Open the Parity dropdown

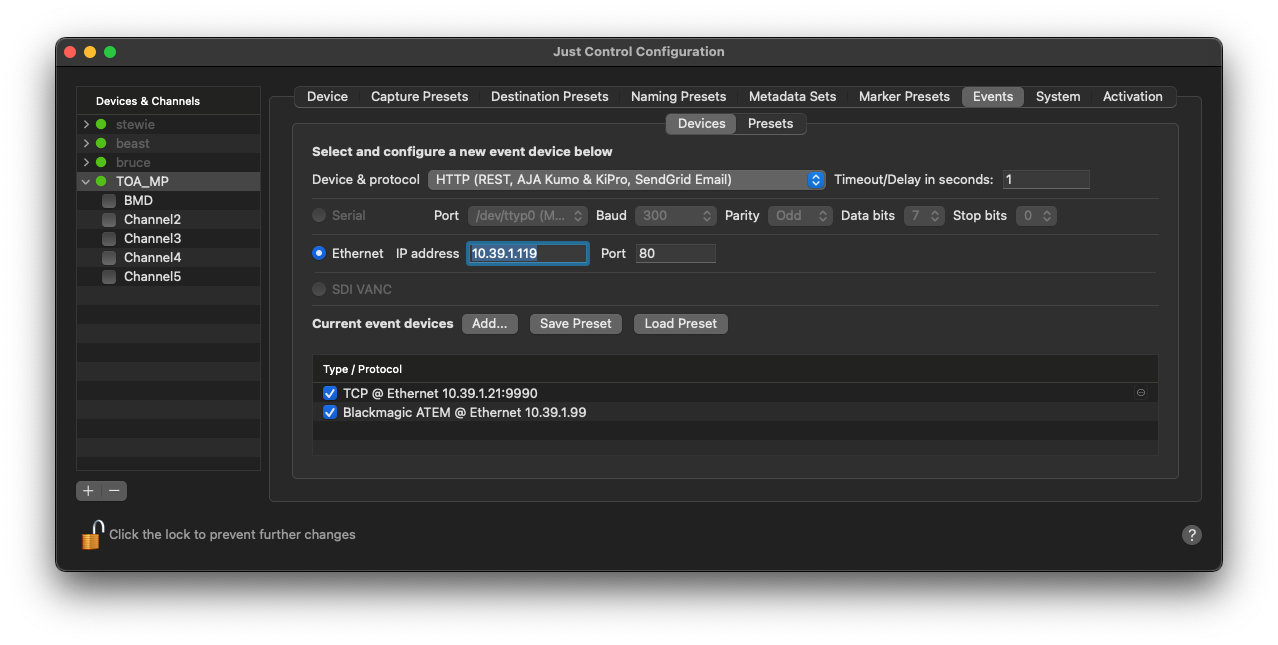coord(800,216)
